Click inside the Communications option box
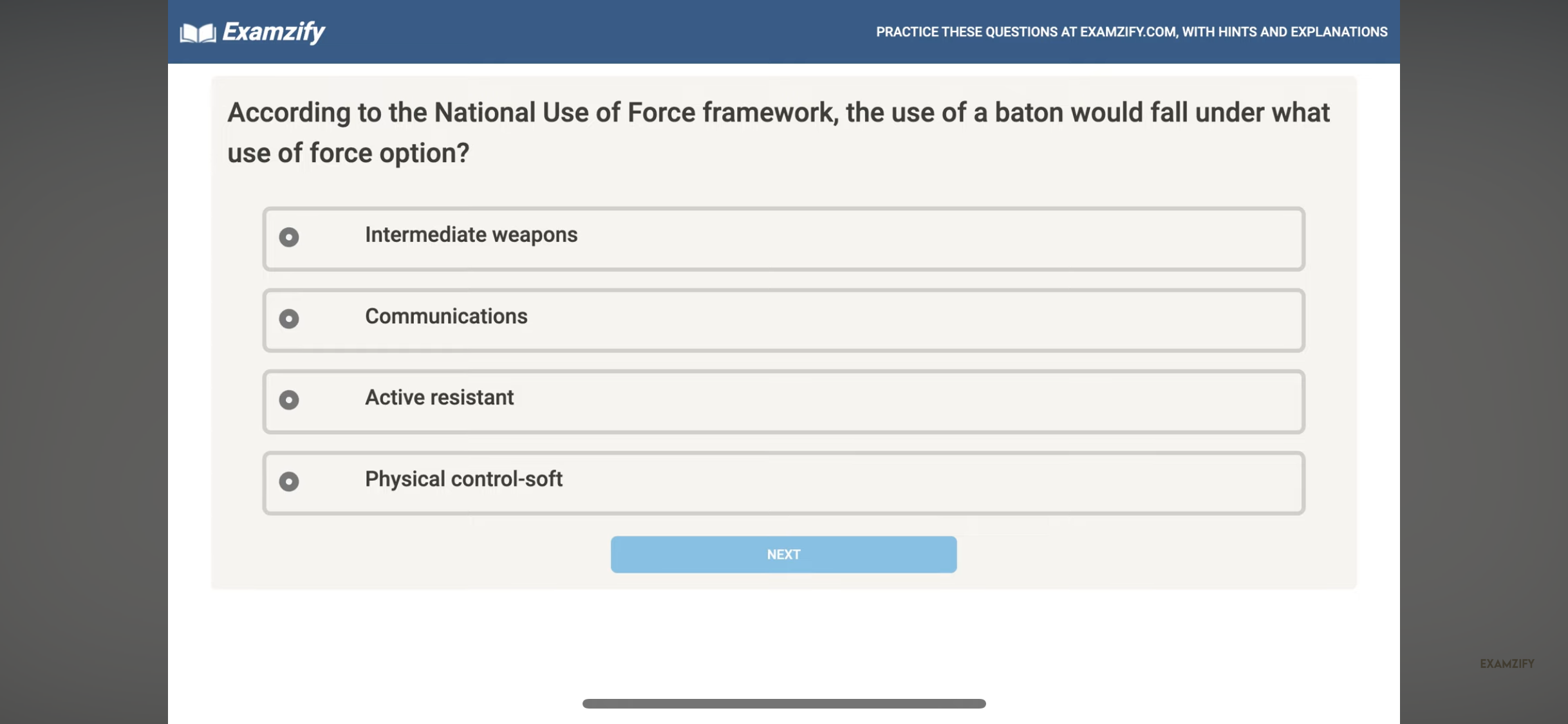The width and height of the screenshot is (1568, 724). [837, 320]
